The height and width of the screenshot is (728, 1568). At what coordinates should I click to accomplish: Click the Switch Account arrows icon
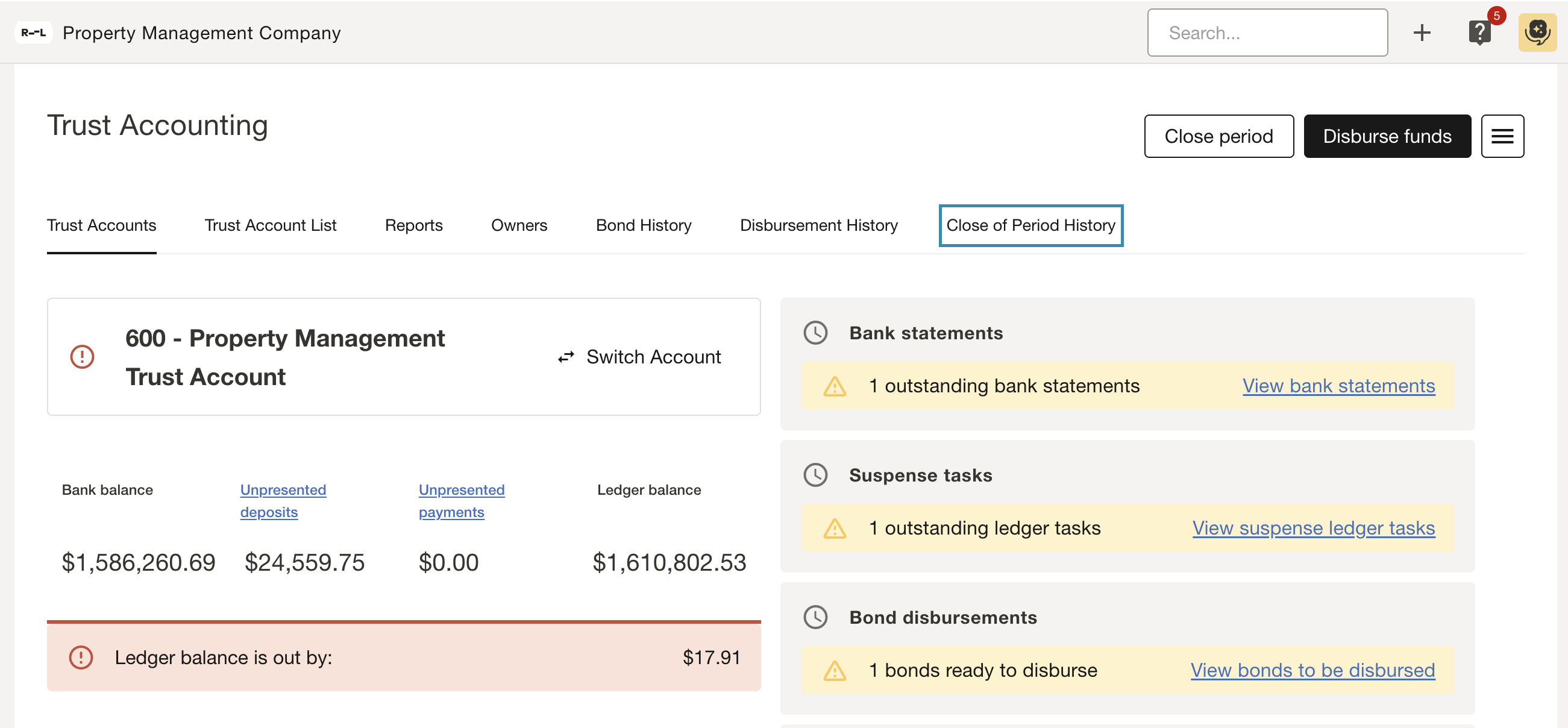[x=566, y=357]
